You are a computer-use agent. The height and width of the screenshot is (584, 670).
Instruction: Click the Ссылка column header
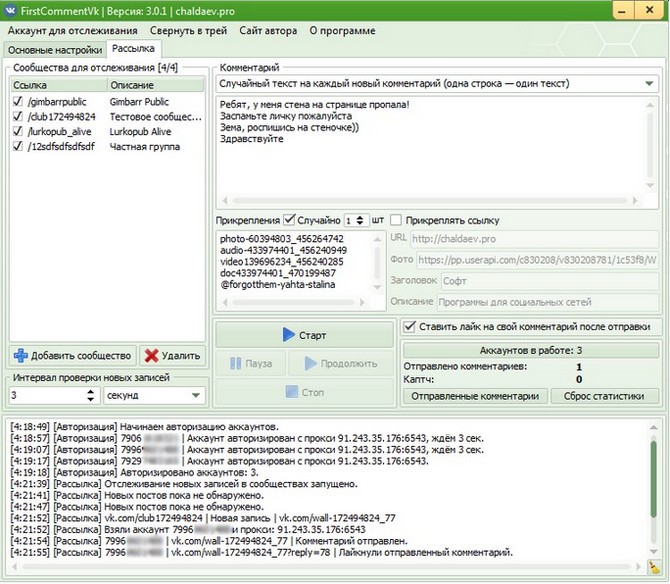59,85
